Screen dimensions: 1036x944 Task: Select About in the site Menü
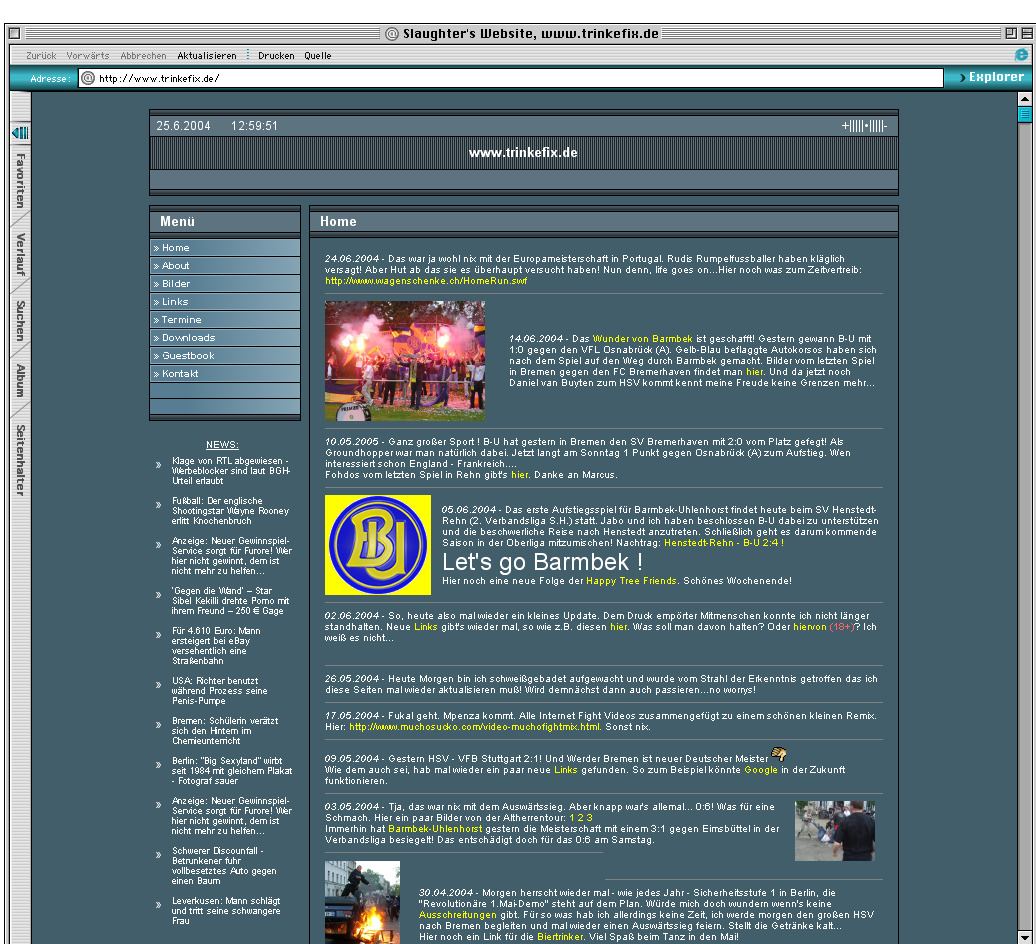click(x=225, y=266)
